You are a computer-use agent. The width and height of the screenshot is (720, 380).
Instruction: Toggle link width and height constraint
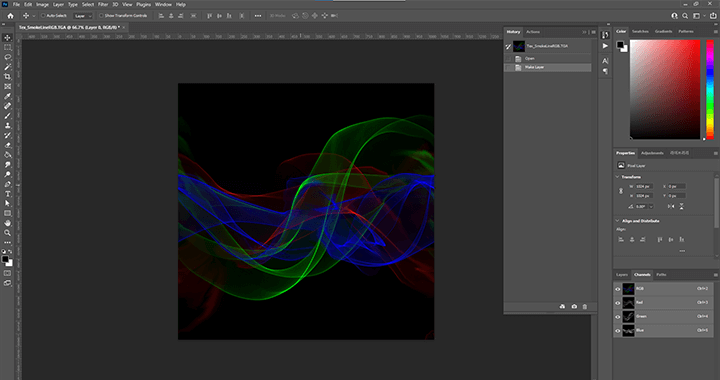tap(621, 191)
